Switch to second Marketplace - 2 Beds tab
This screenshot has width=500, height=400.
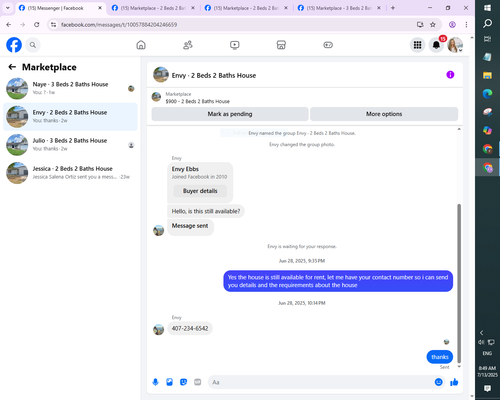pos(153,8)
